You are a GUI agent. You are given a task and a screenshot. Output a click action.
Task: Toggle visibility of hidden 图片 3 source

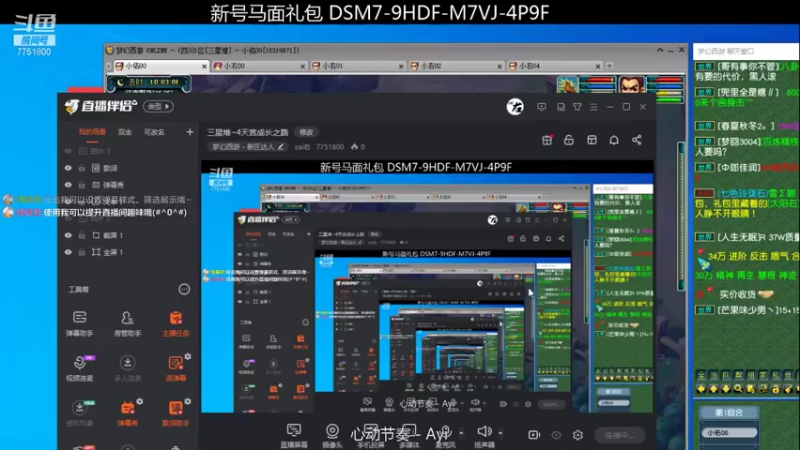(68, 151)
